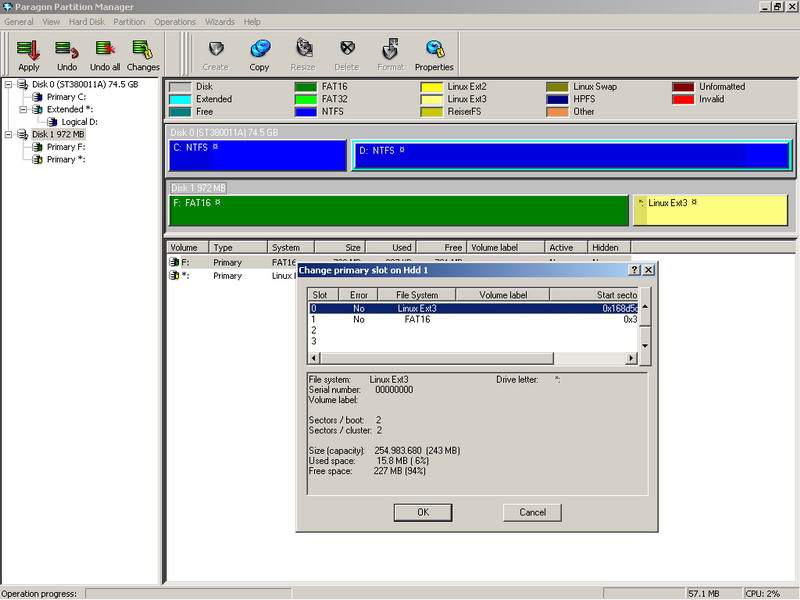Click the Disk 0 drive icon in tree
Image resolution: width=800 pixels, height=600 pixels.
[x=22, y=84]
